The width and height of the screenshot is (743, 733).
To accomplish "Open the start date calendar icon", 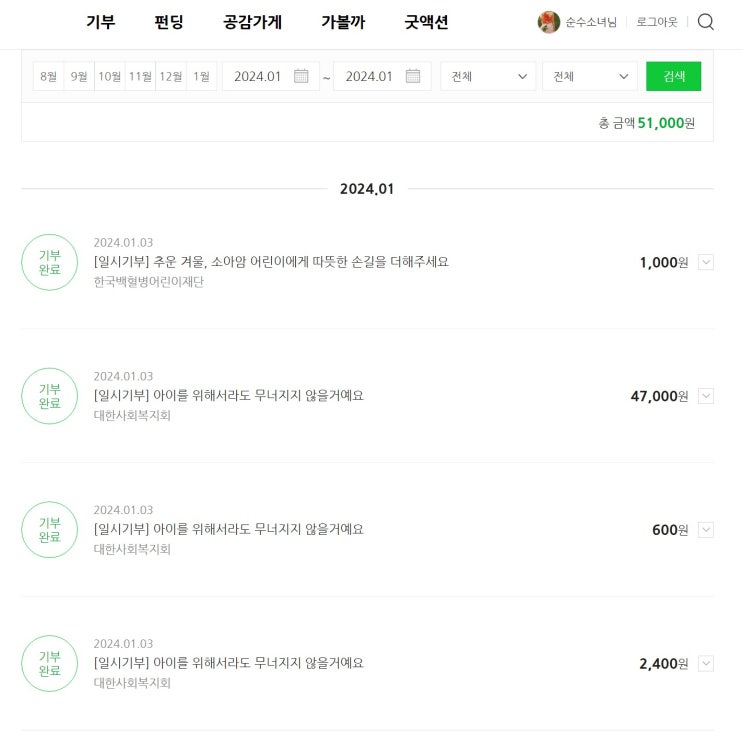I will click(x=301, y=76).
